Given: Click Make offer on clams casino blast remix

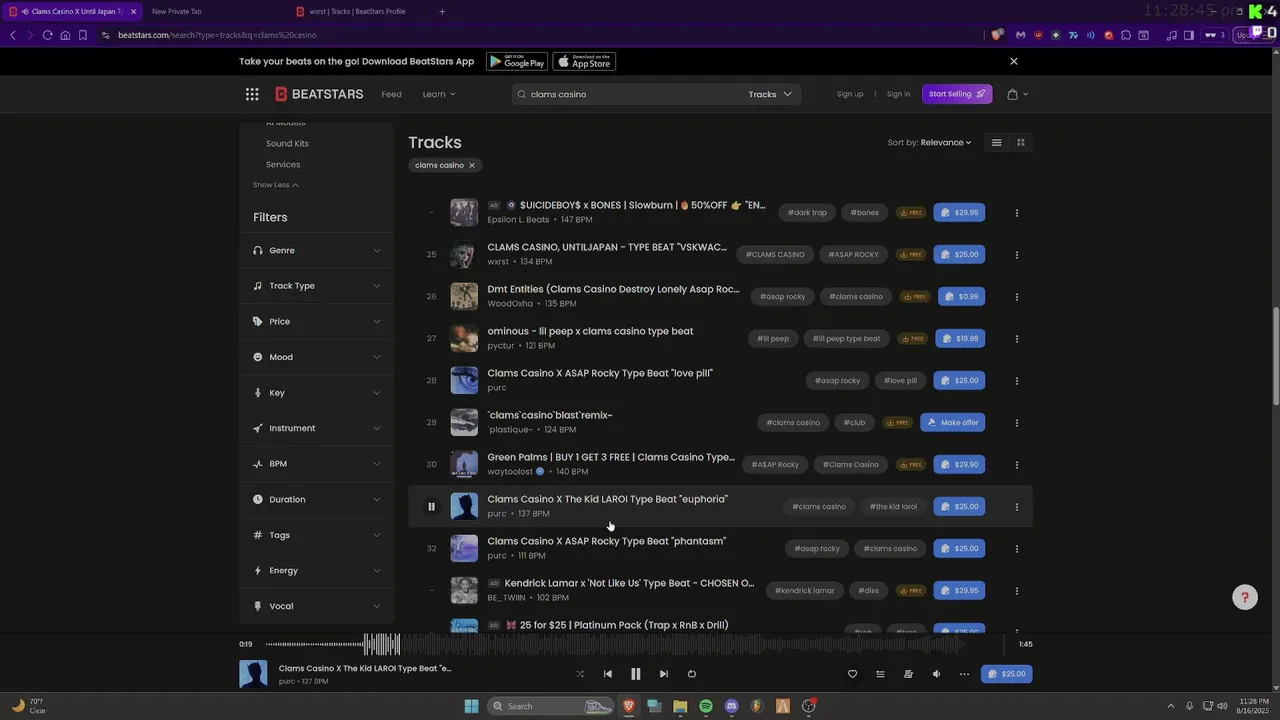Looking at the screenshot, I should pos(953,422).
